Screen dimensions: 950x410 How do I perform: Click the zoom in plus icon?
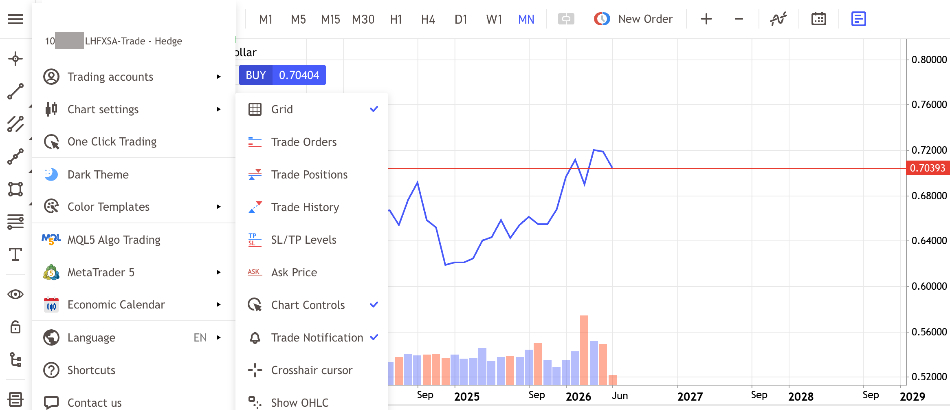tap(706, 19)
